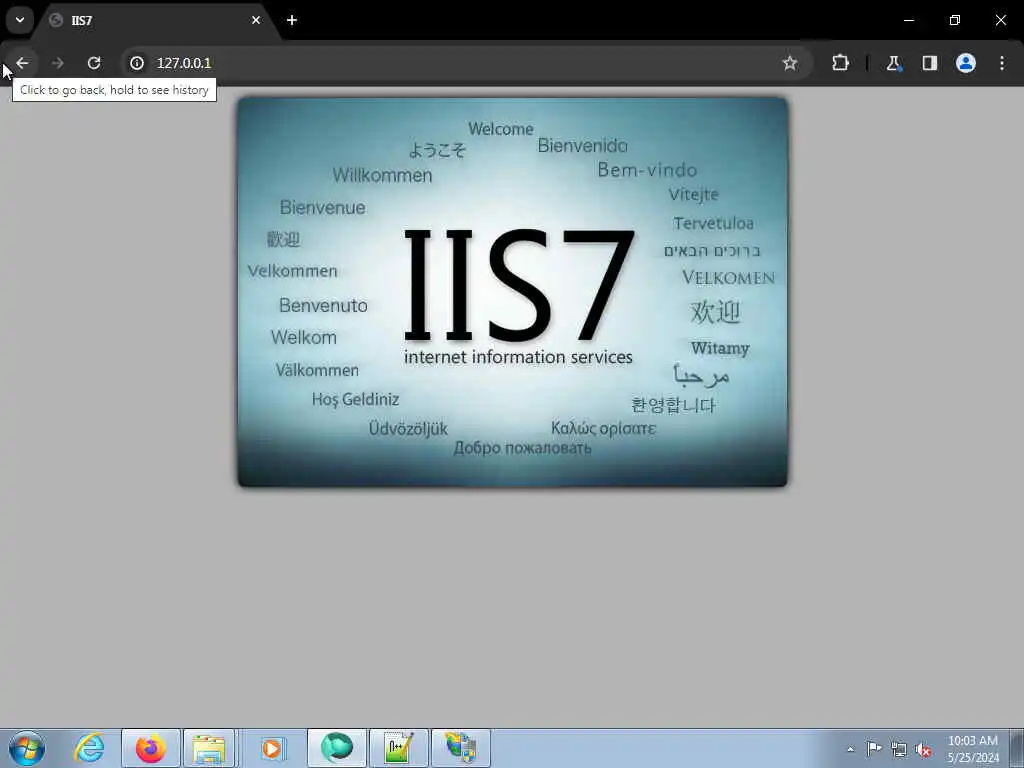This screenshot has width=1024, height=768.
Task: Open the Extensions puzzle icon
Action: coord(840,63)
